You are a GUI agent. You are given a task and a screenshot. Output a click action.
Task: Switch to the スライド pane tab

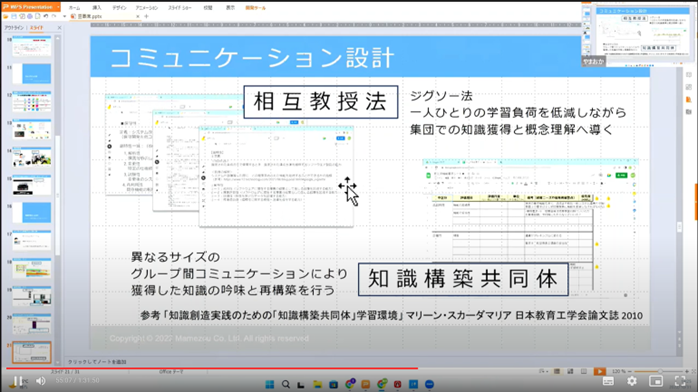pos(37,28)
